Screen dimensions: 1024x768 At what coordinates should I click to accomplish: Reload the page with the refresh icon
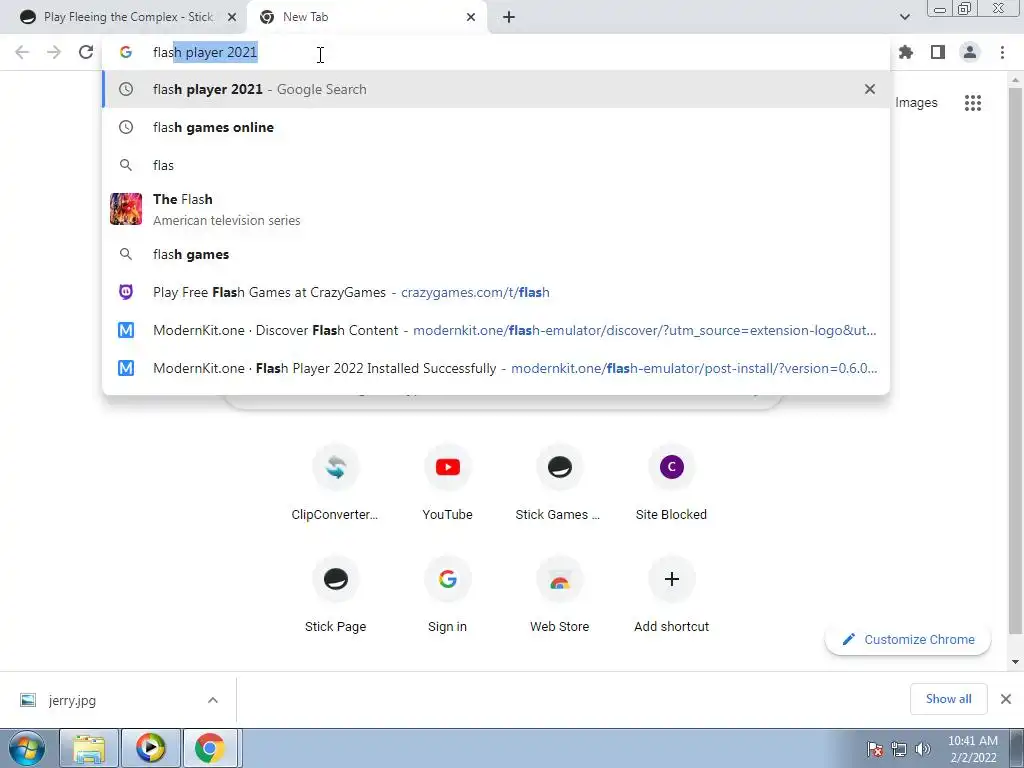pyautogui.click(x=86, y=52)
